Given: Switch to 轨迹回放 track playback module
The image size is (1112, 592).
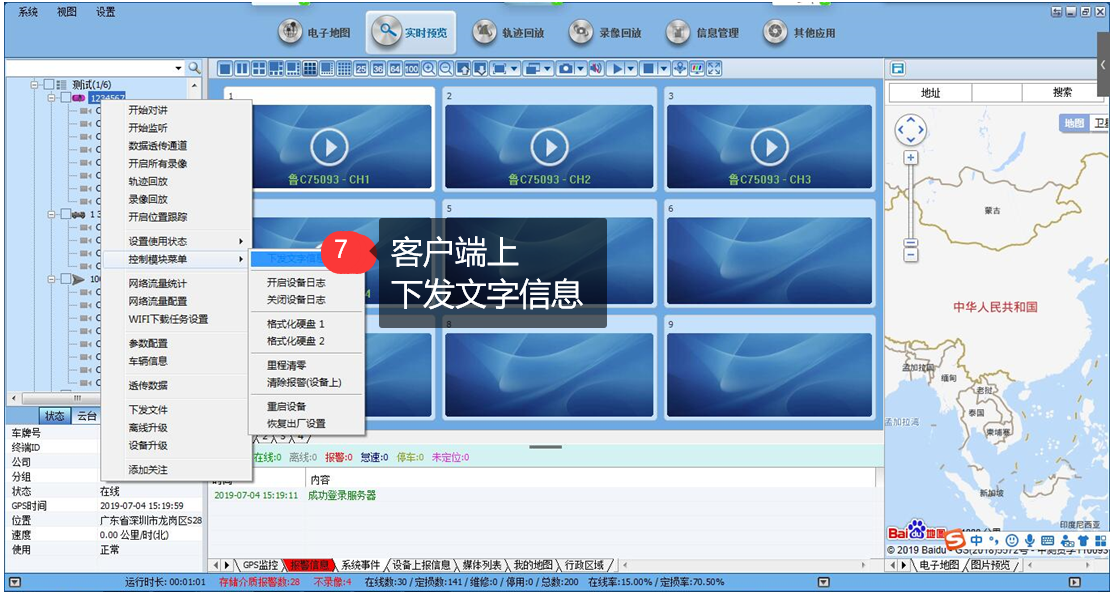Looking at the screenshot, I should (x=508, y=33).
